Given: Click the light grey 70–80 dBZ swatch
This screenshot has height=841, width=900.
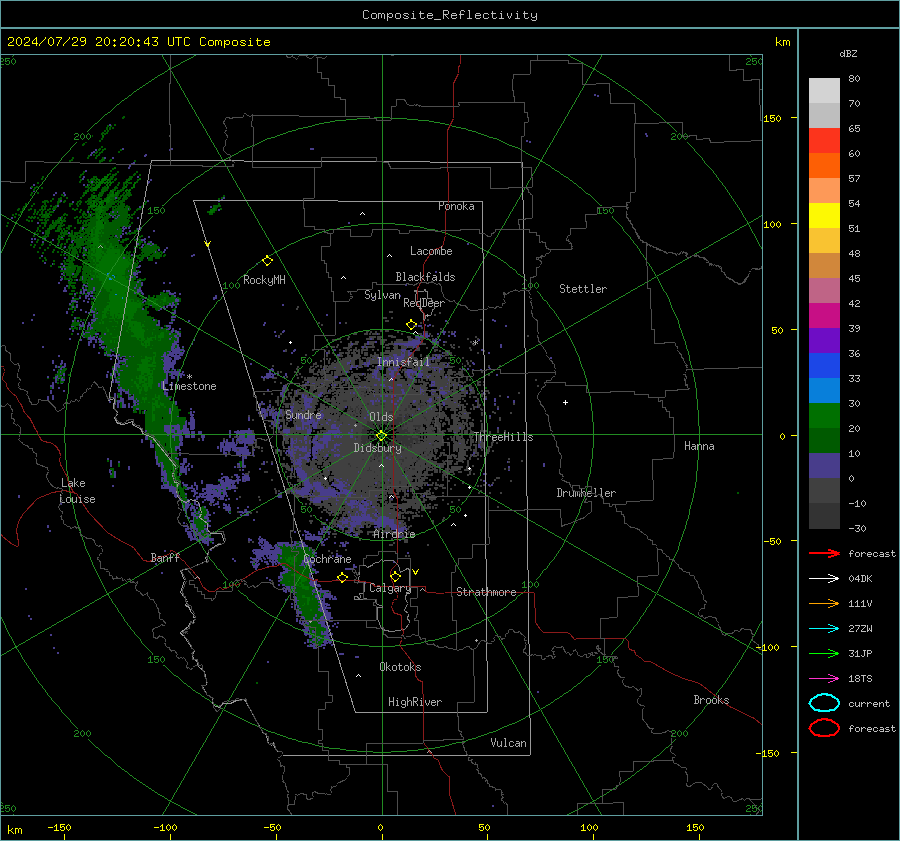Looking at the screenshot, I should pyautogui.click(x=824, y=91).
